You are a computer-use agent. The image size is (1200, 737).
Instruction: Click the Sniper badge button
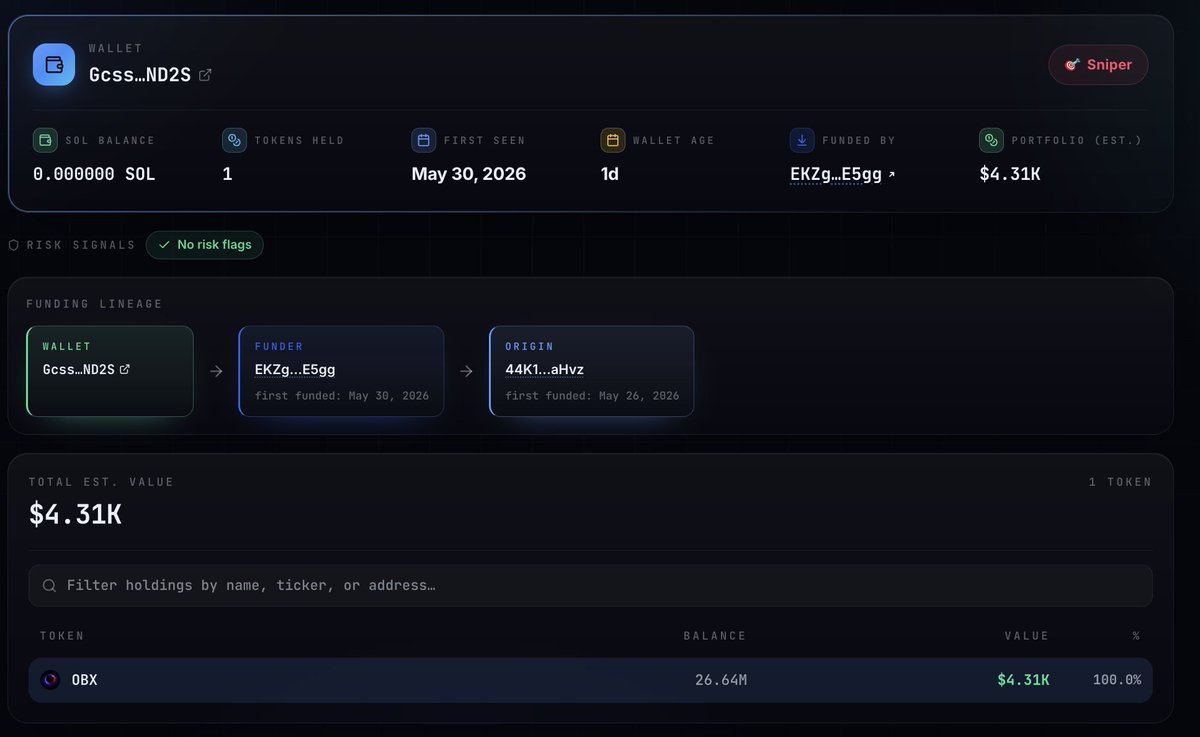click(x=1098, y=65)
